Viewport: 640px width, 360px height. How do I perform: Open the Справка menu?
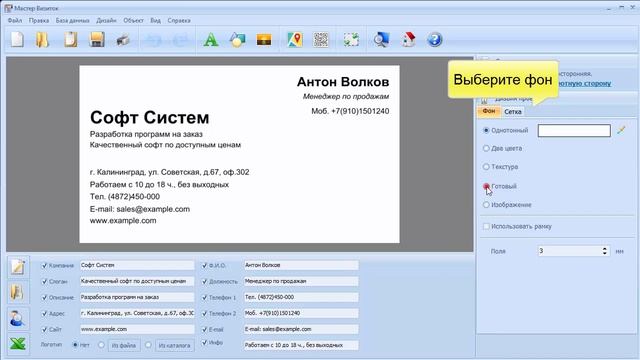pos(179,20)
